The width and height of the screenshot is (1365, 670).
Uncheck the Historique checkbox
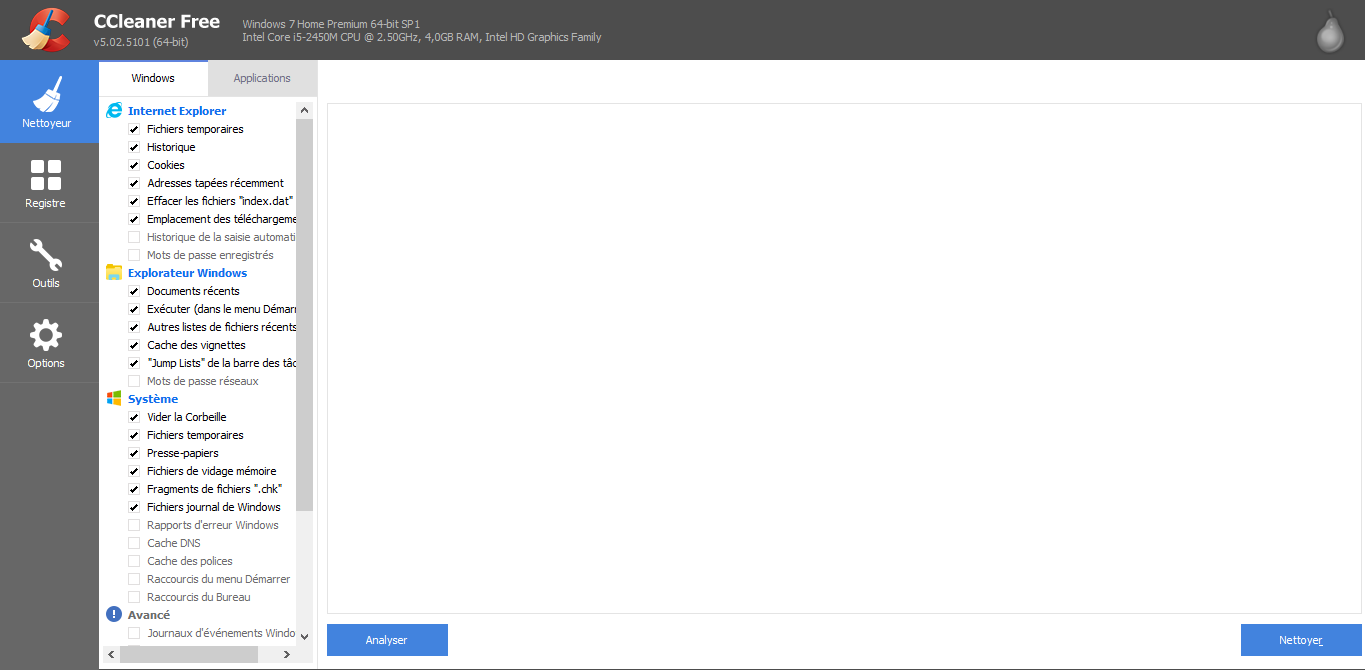134,147
